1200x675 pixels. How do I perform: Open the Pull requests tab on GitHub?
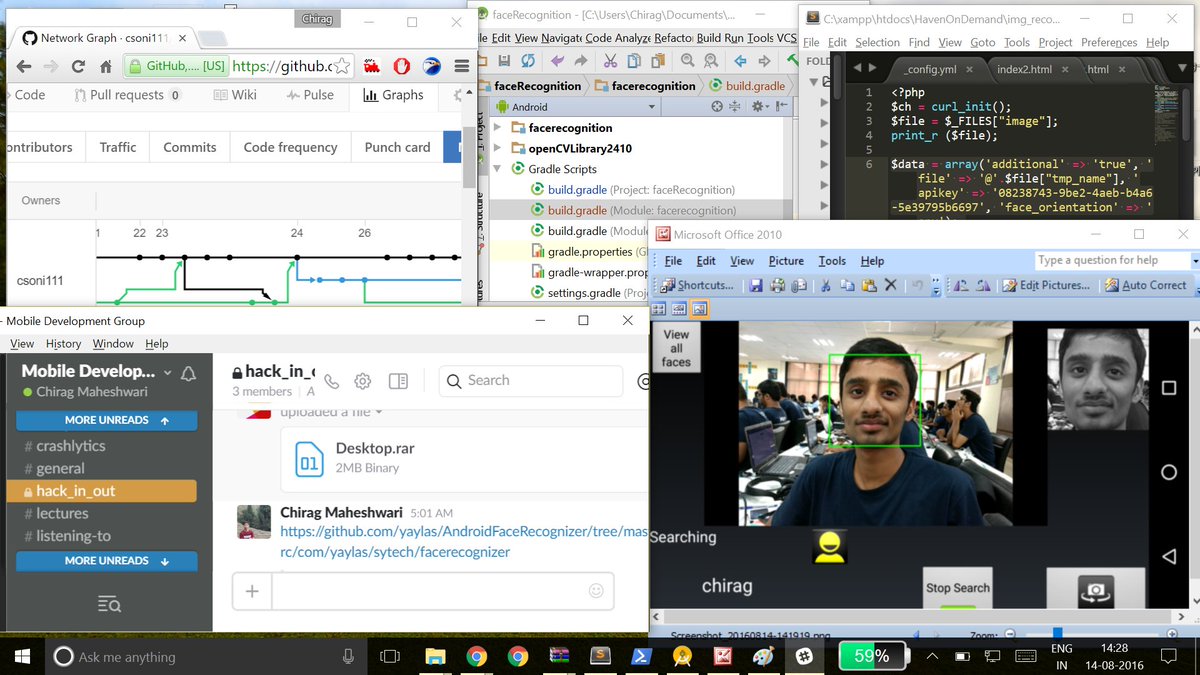point(128,95)
